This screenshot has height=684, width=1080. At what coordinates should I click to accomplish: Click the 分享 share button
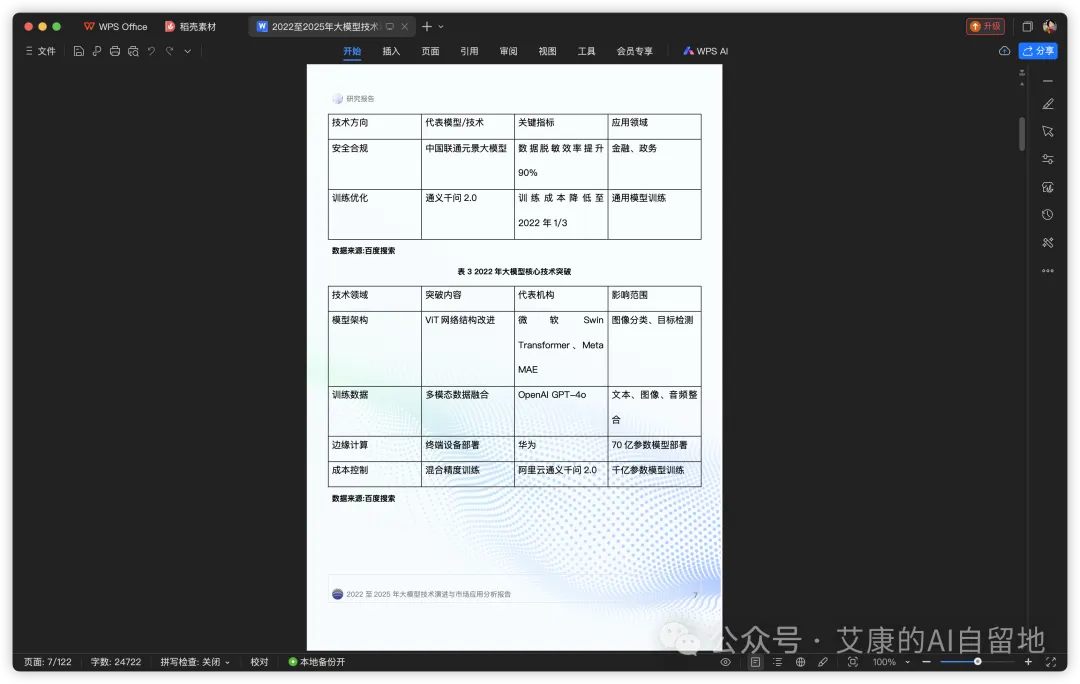(1038, 51)
